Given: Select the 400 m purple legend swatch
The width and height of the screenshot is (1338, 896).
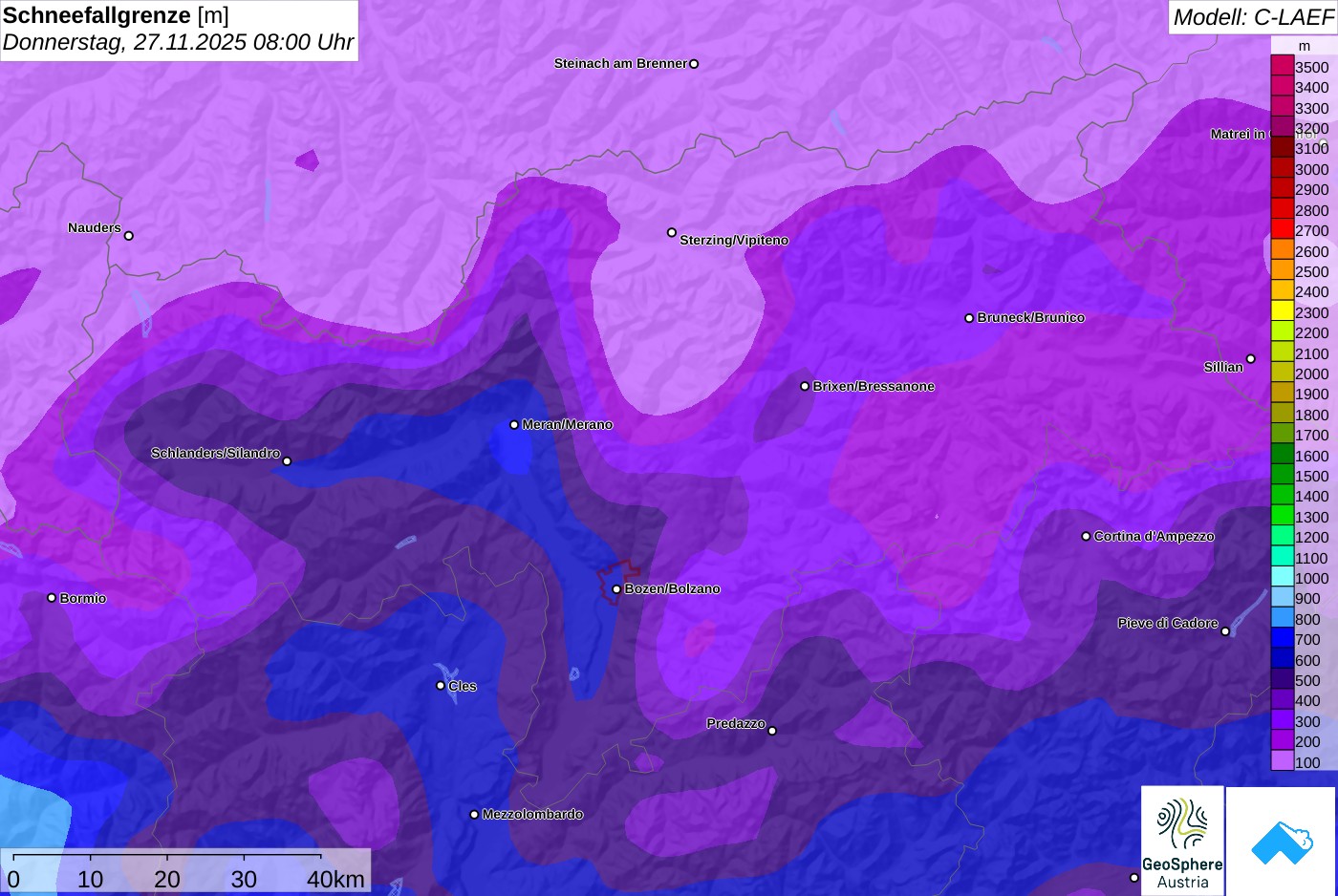Looking at the screenshot, I should (1282, 700).
